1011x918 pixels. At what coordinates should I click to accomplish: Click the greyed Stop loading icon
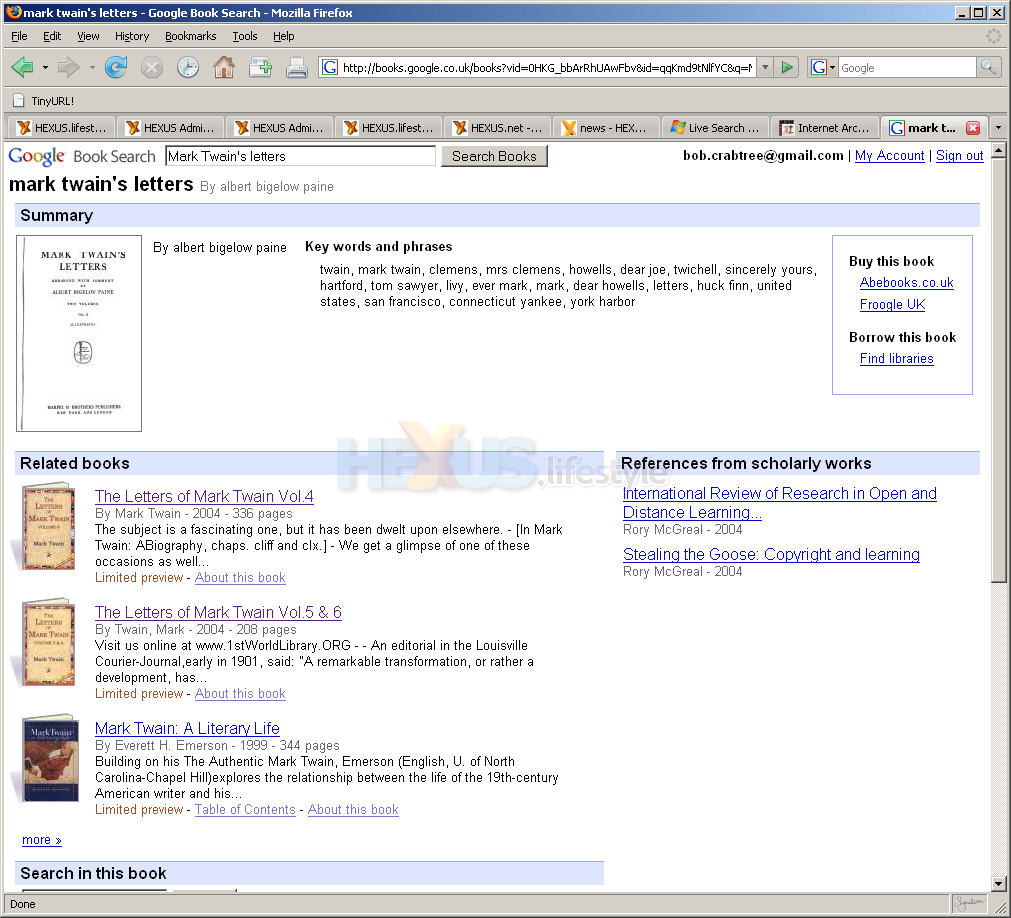152,67
